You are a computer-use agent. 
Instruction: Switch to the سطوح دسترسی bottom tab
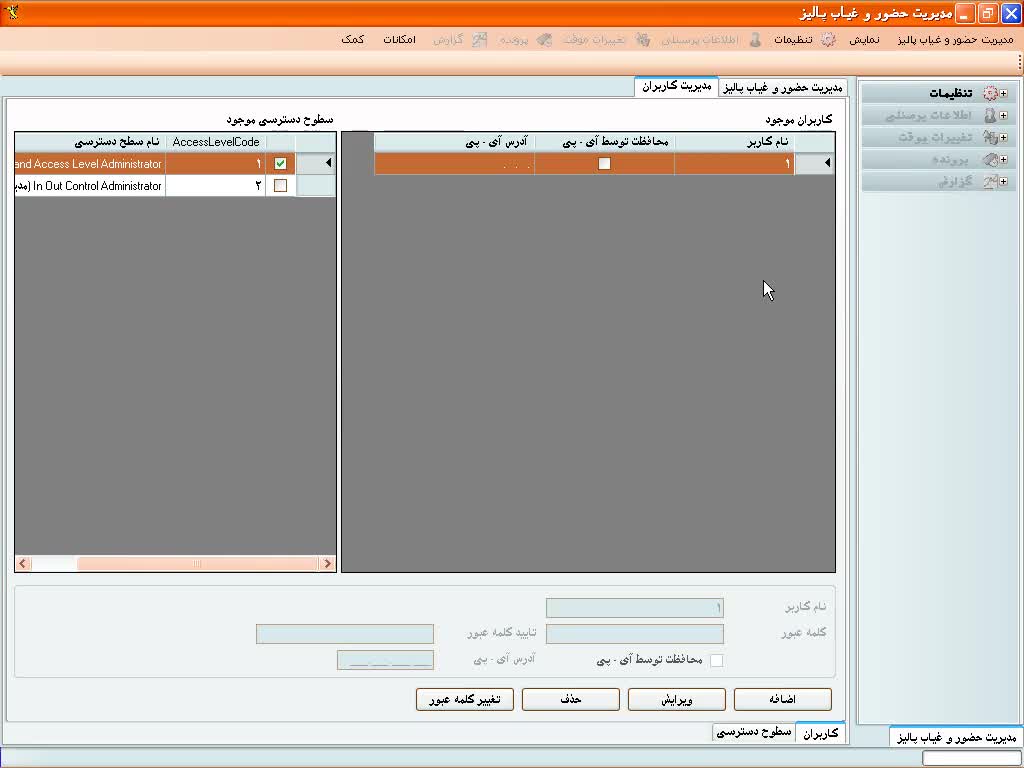pos(753,732)
